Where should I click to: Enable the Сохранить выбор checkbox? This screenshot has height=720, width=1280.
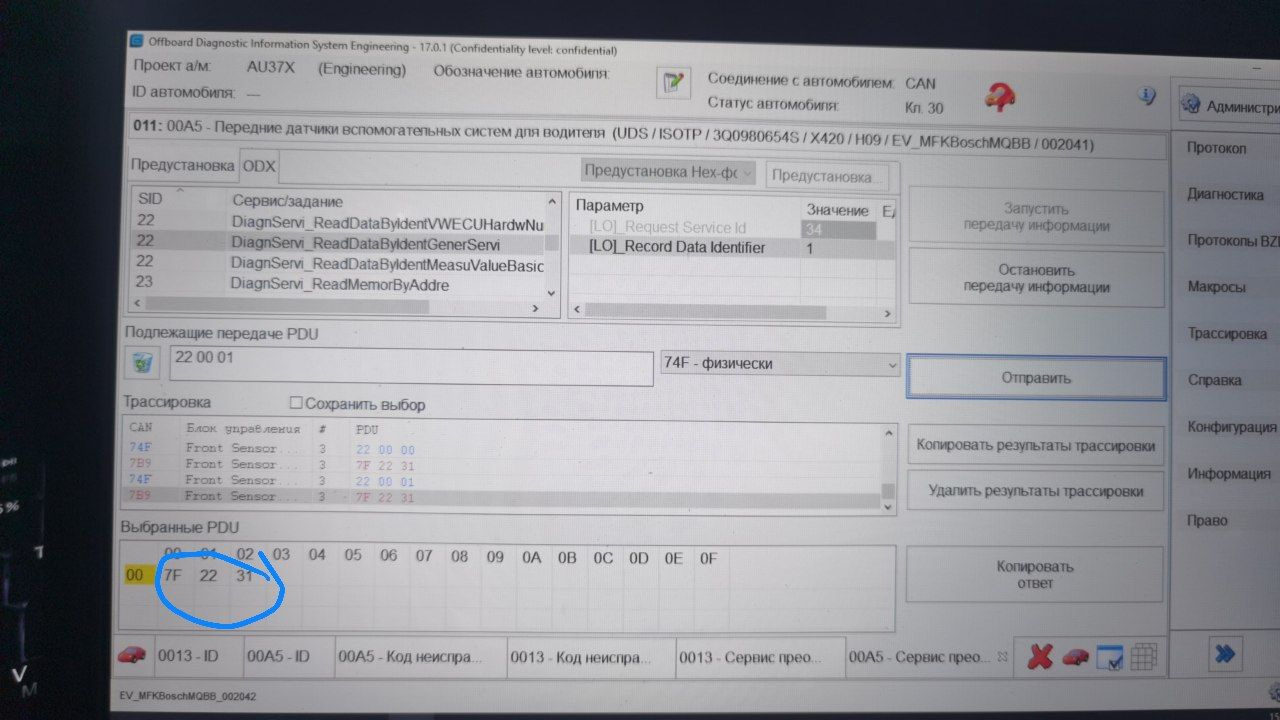click(294, 404)
